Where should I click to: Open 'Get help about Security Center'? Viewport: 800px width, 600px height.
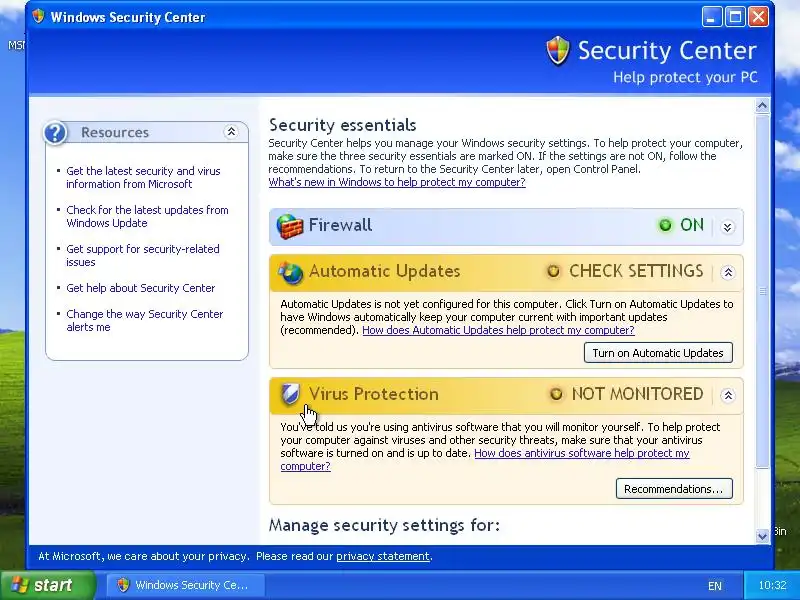141,288
